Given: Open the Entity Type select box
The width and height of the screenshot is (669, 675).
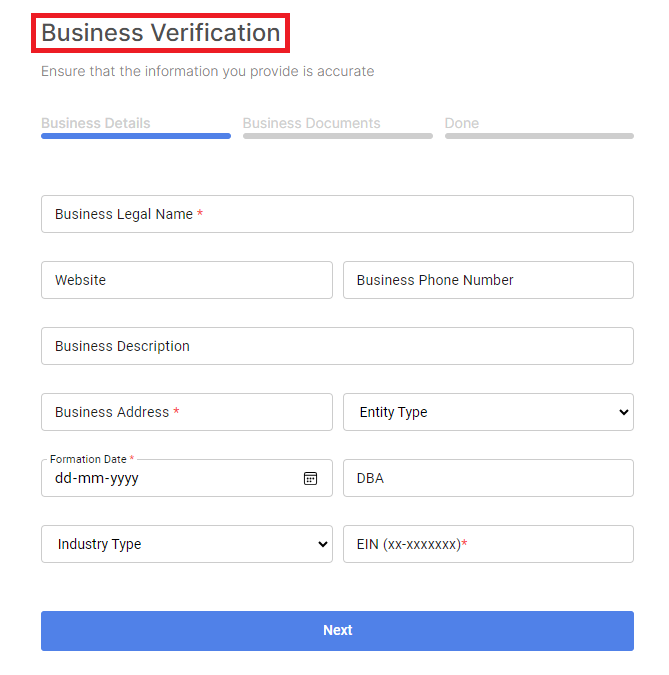Looking at the screenshot, I should 488,412.
